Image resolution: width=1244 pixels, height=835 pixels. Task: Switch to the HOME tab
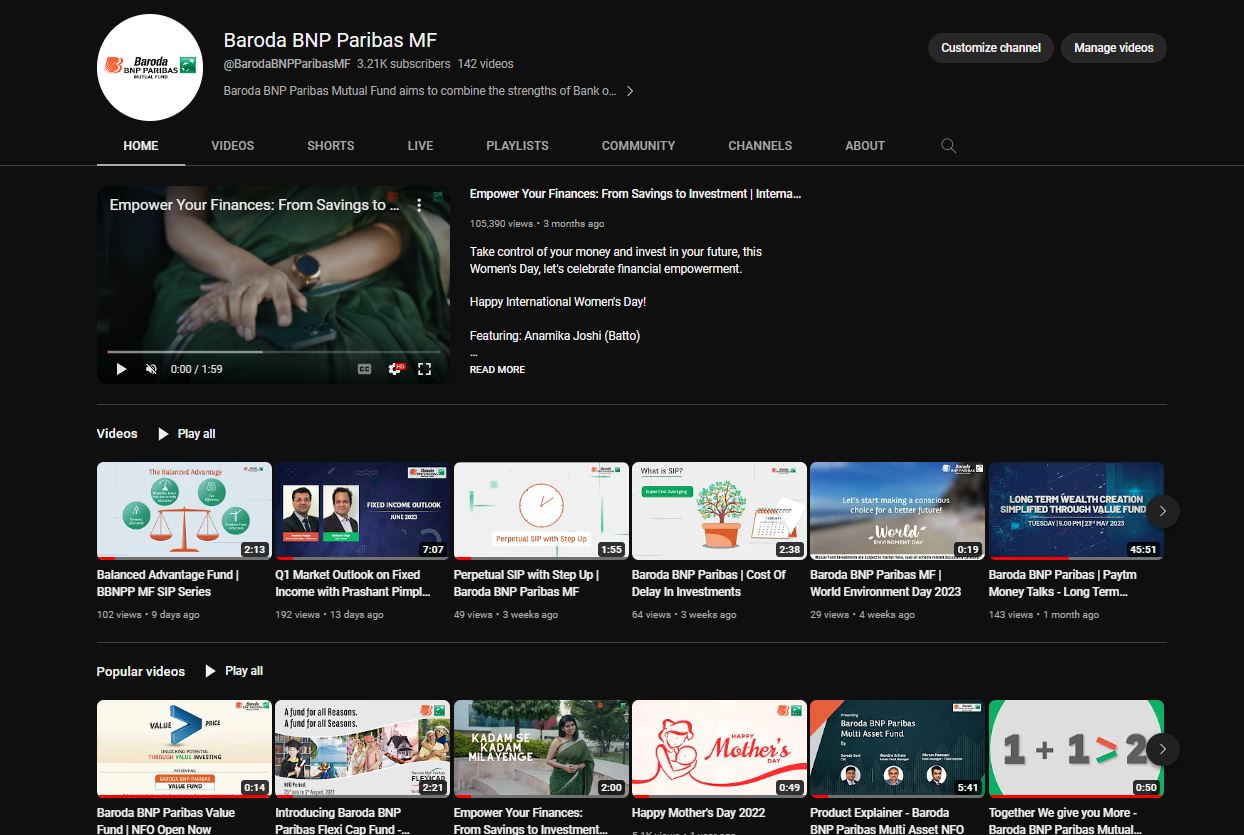[x=141, y=146]
